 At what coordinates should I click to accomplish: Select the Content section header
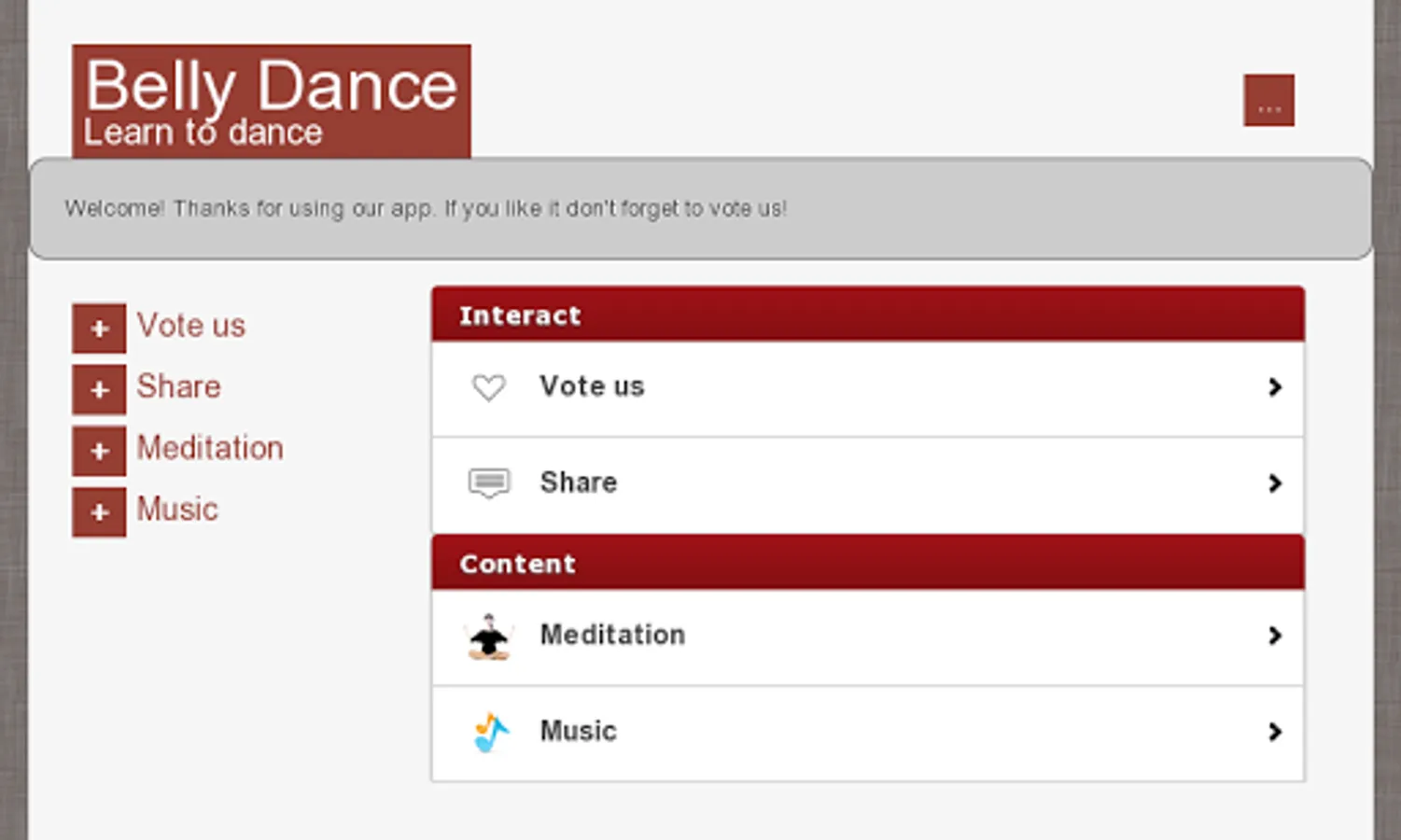[x=517, y=563]
